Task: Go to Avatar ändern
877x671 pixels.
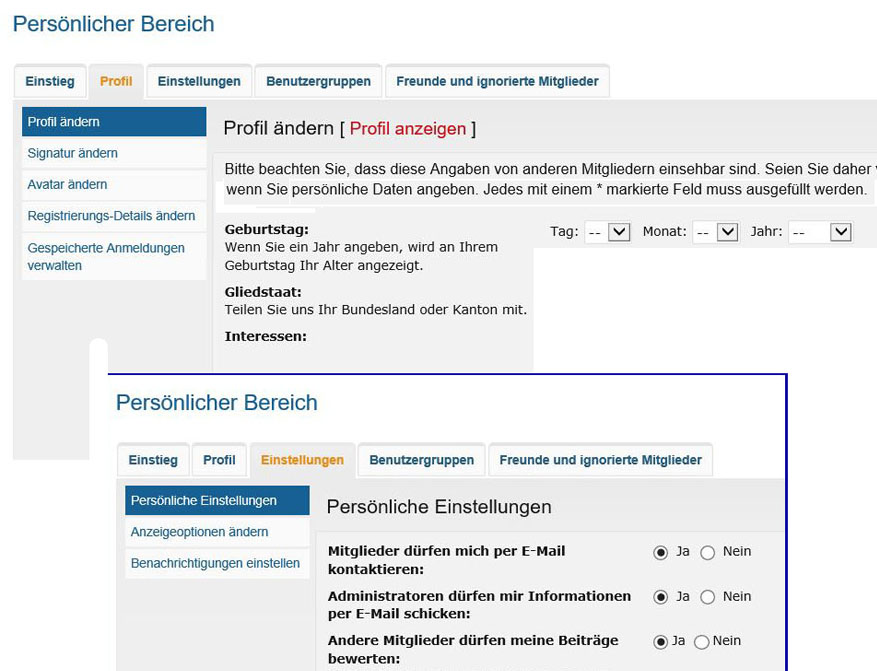Action: [68, 185]
